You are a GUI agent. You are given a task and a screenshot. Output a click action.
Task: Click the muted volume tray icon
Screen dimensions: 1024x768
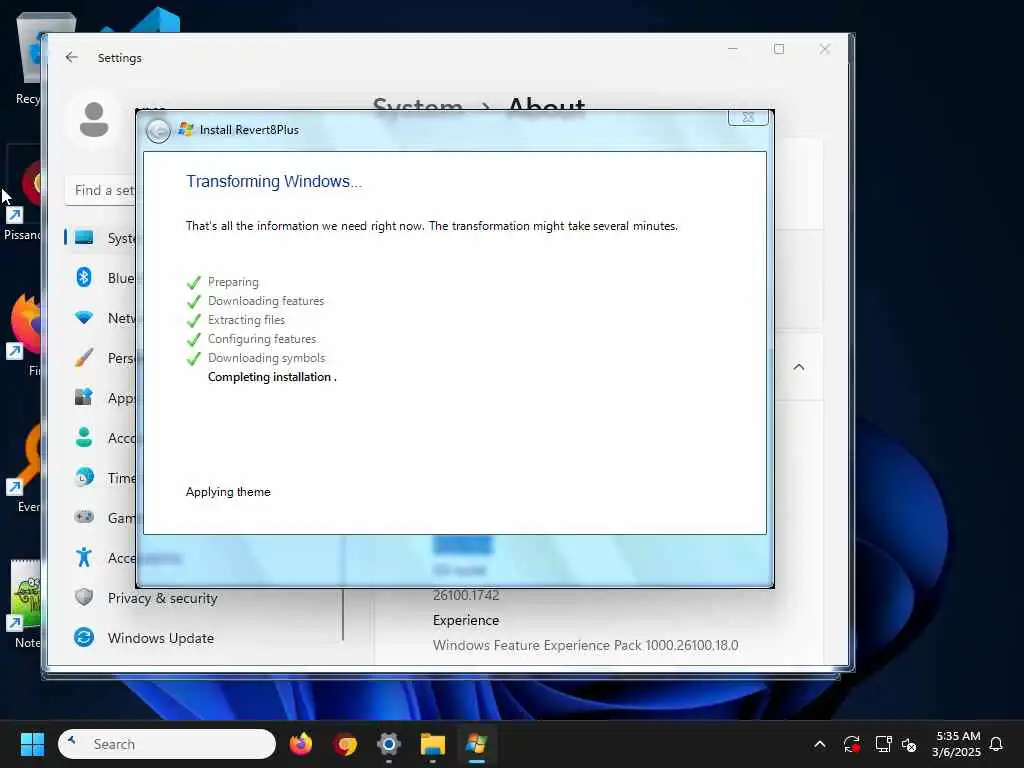pos(909,744)
